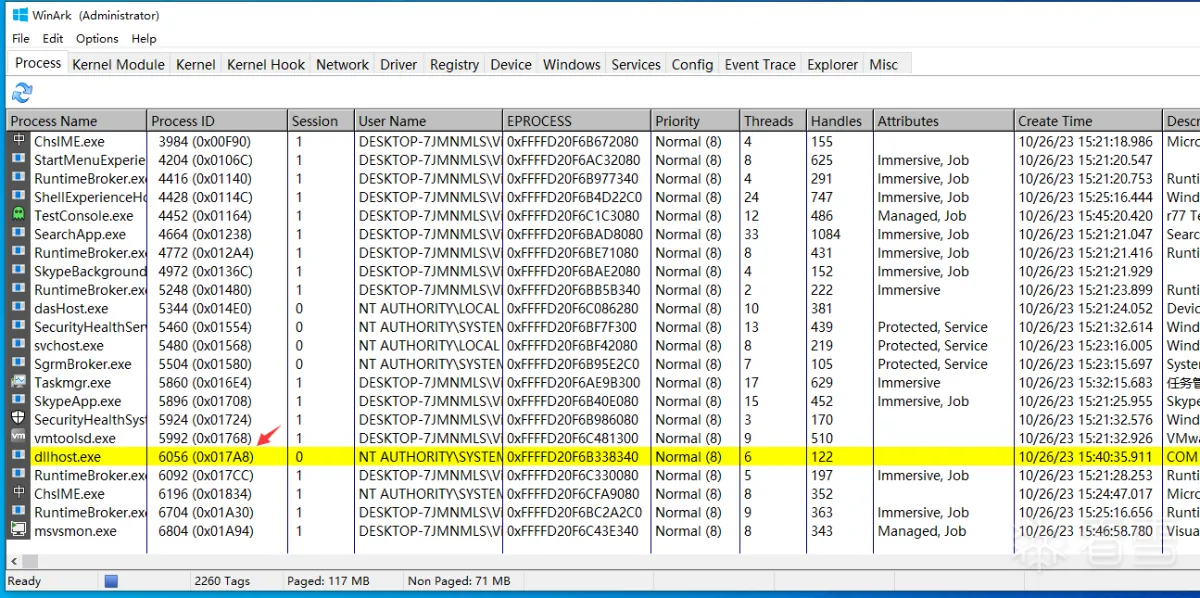Viewport: 1200px width, 598px height.
Task: Click the Taskmgr.exe process icon
Action: coord(18,383)
